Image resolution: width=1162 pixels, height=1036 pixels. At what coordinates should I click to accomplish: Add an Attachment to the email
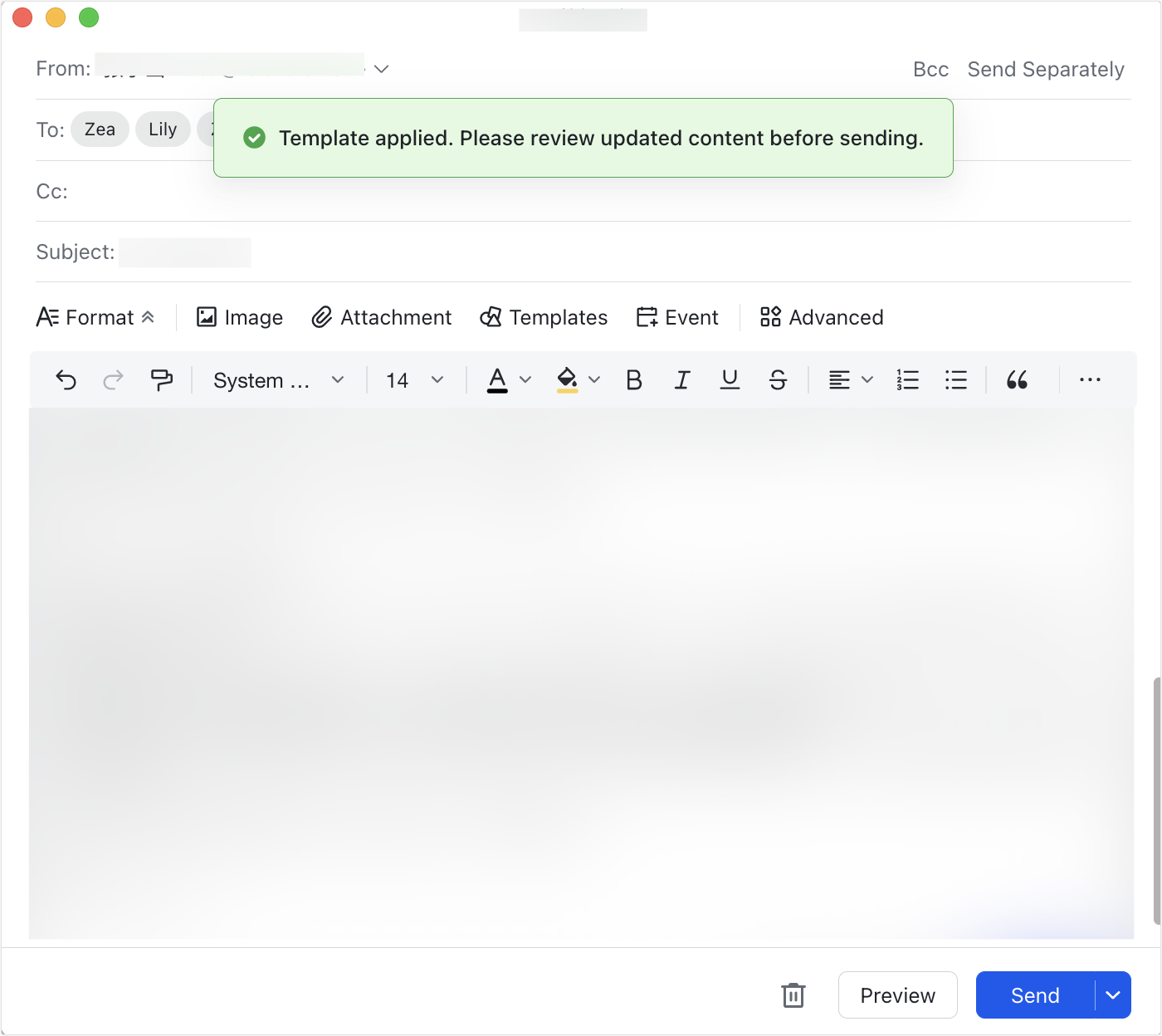tap(381, 317)
